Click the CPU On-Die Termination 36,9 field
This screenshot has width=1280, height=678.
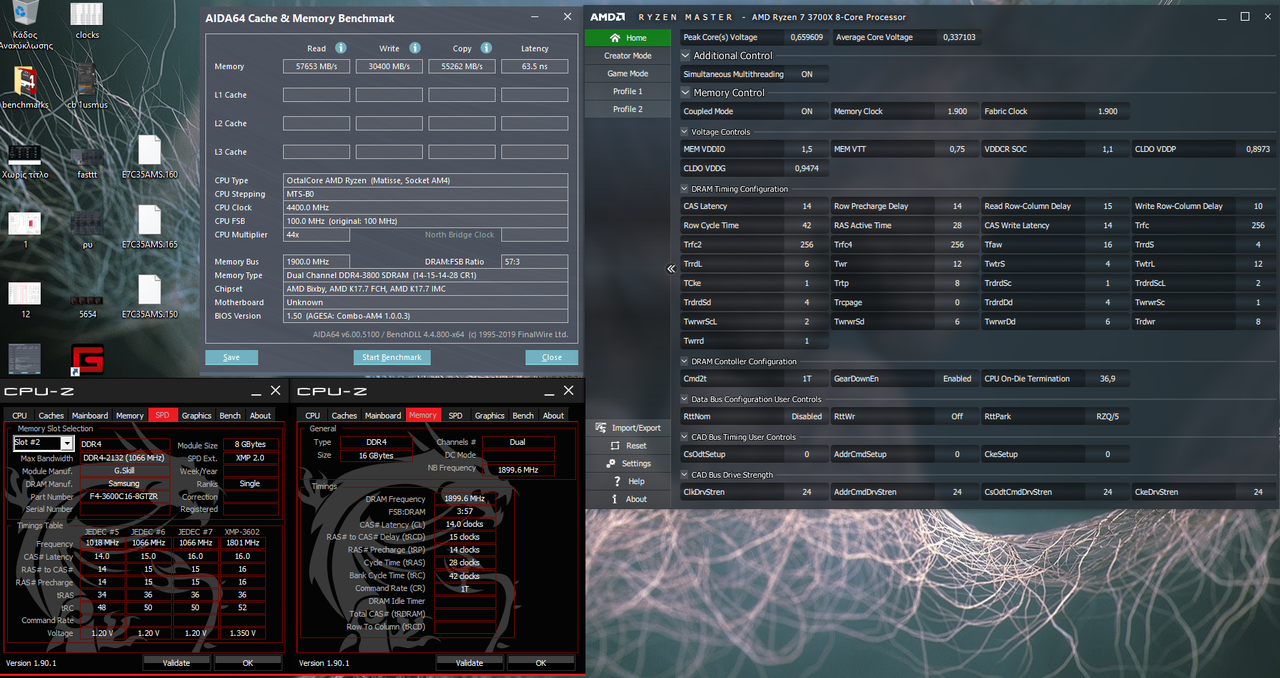point(1107,379)
